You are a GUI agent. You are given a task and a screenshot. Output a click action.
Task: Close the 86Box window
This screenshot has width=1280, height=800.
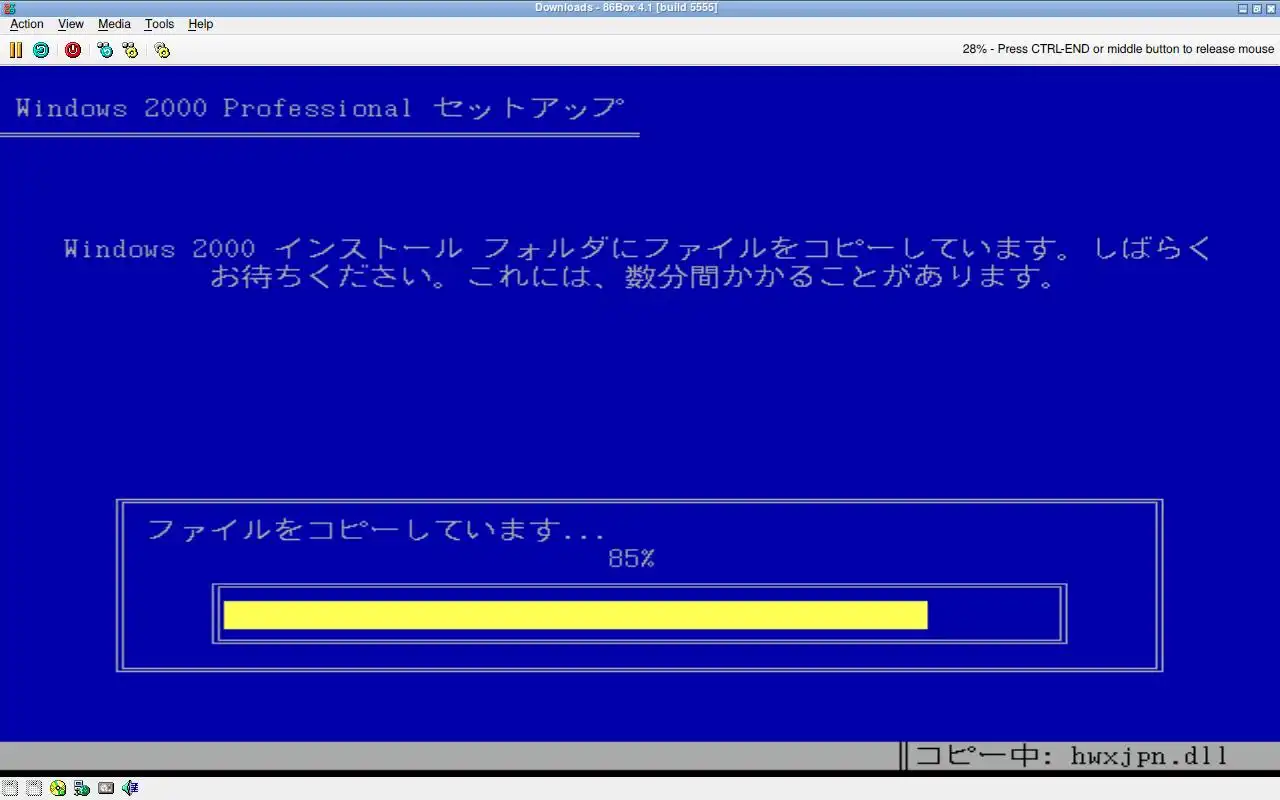(x=1271, y=8)
